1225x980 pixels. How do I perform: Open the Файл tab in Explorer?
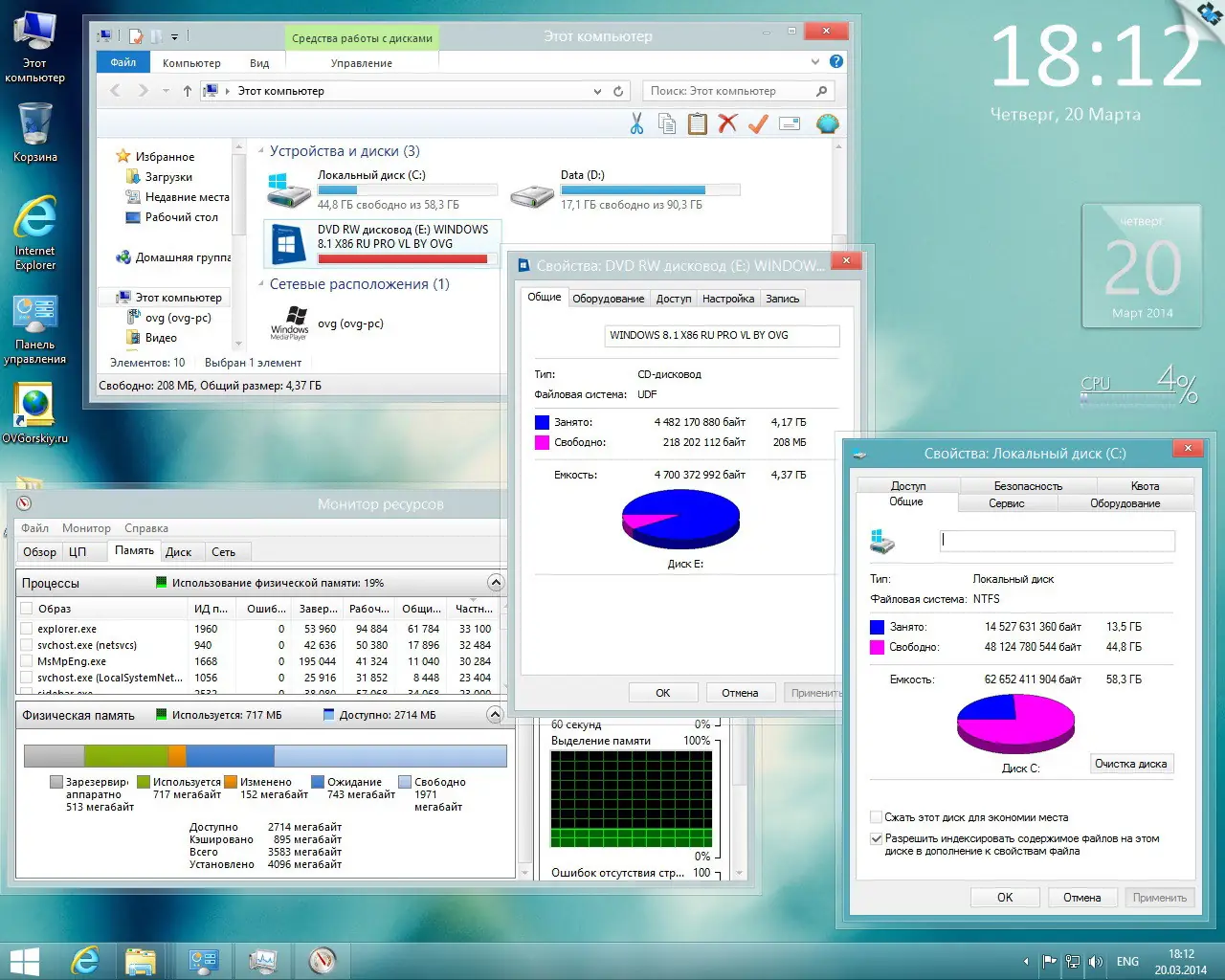click(x=123, y=62)
